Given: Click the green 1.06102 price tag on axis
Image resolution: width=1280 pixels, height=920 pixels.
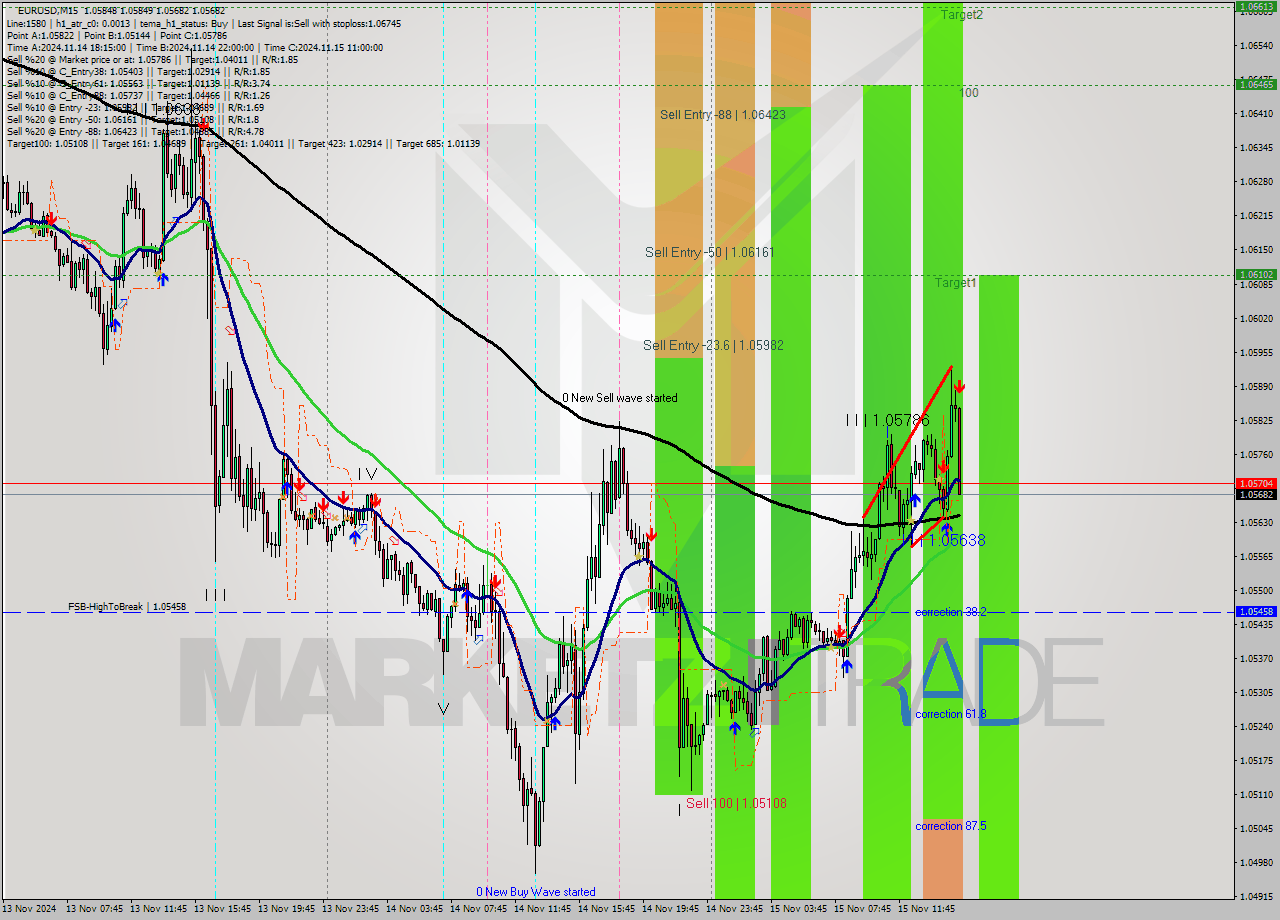Looking at the screenshot, I should (x=1255, y=274).
